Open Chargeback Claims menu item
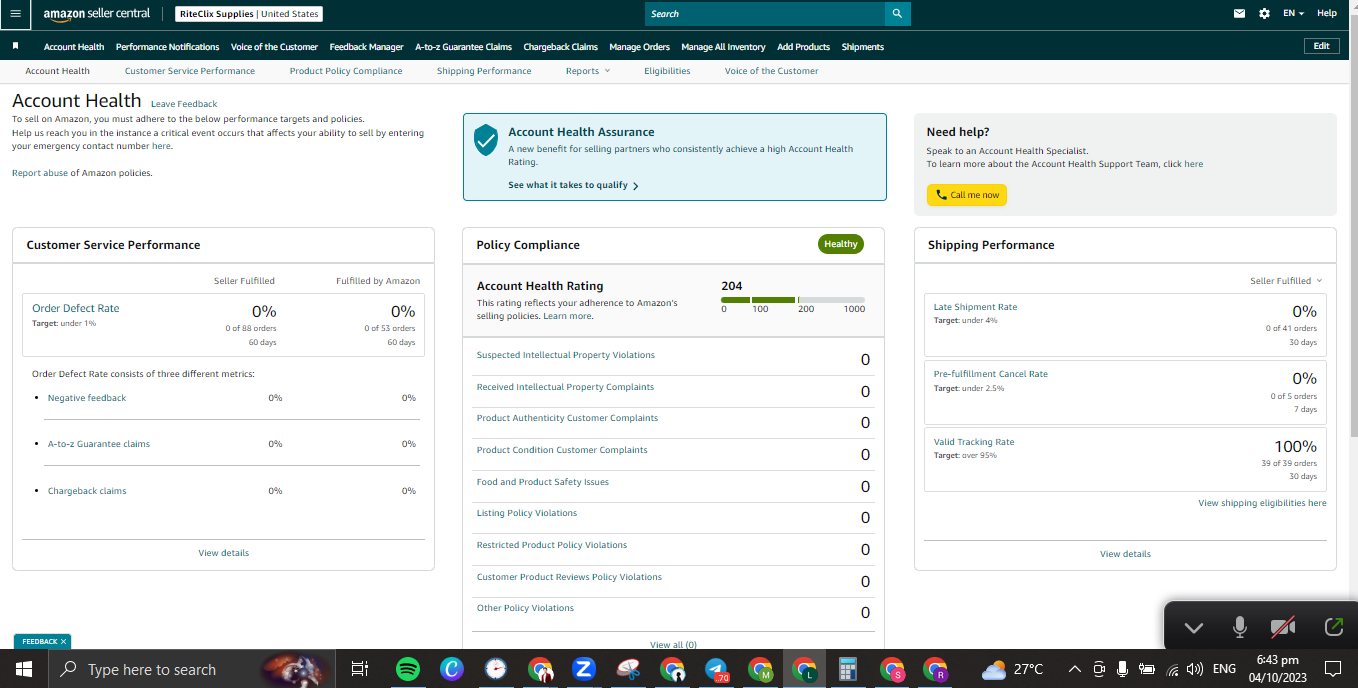 561,47
